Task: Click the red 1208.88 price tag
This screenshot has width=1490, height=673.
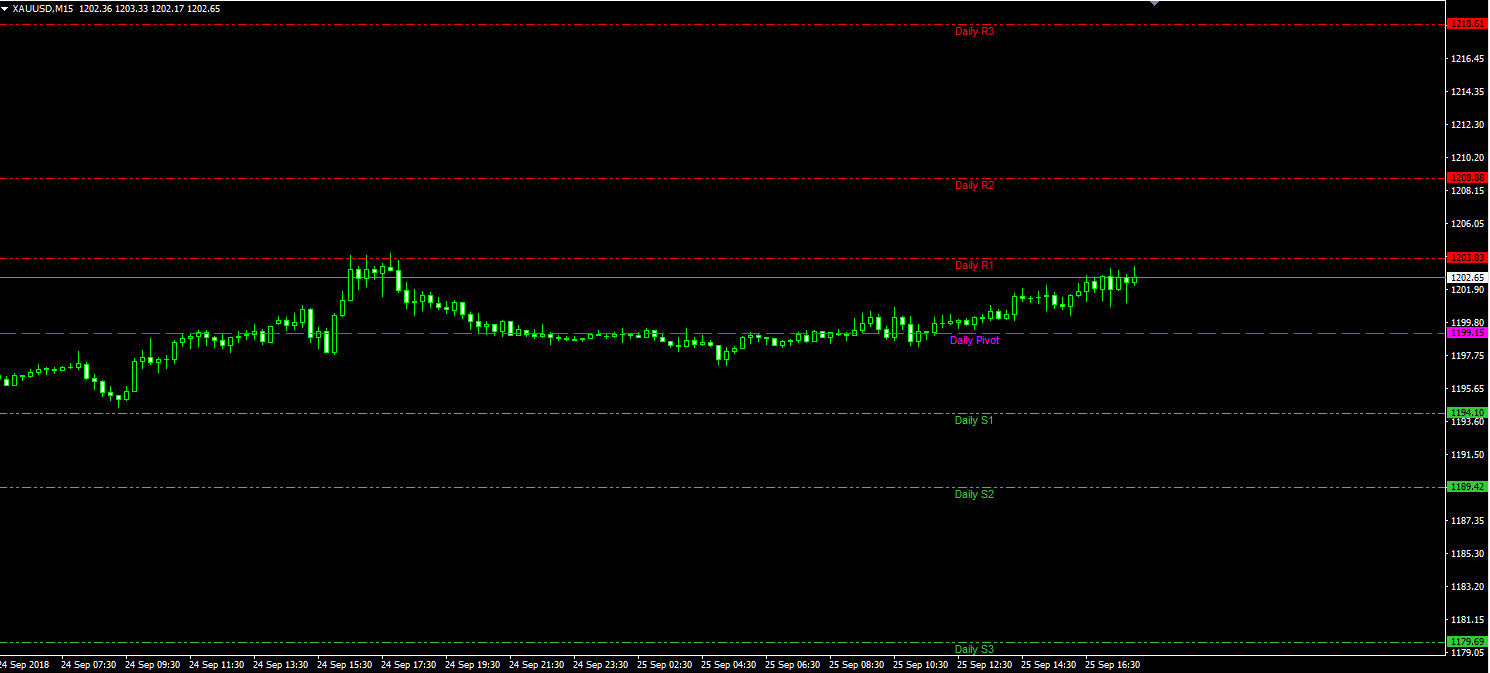Action: (x=1467, y=178)
